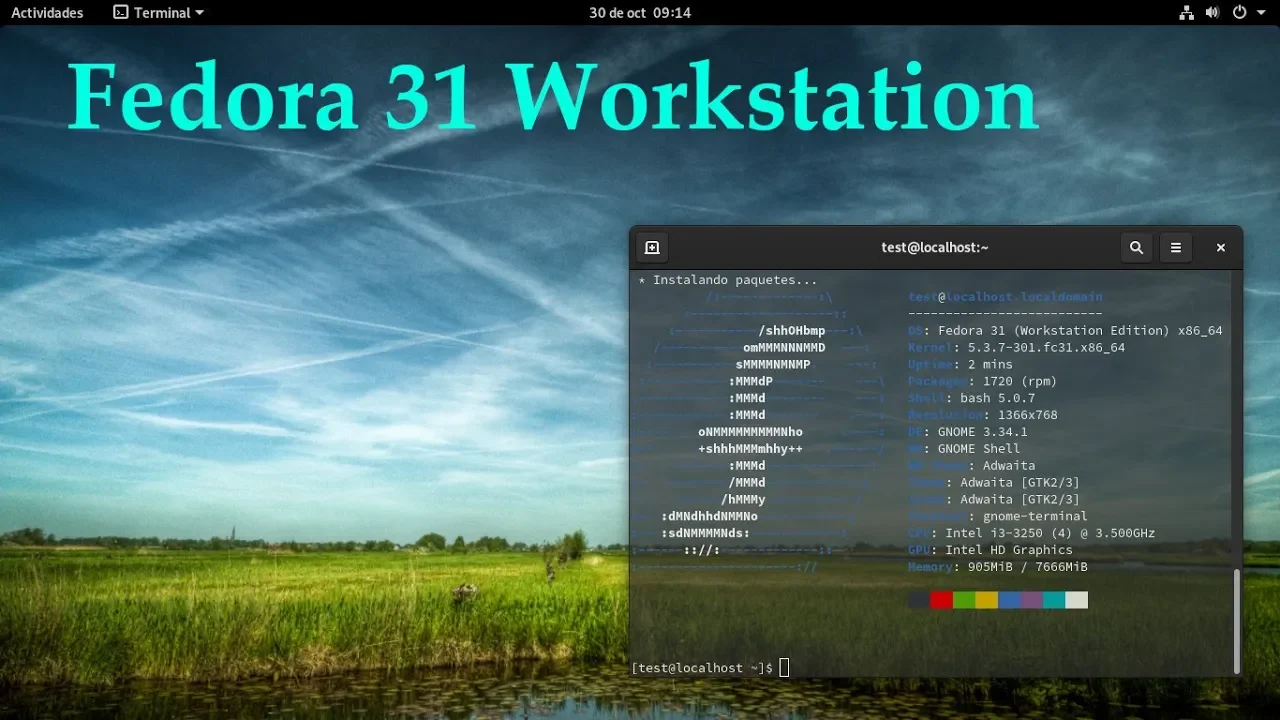
Task: Click the uptime value "2 mins"
Action: 990,365
